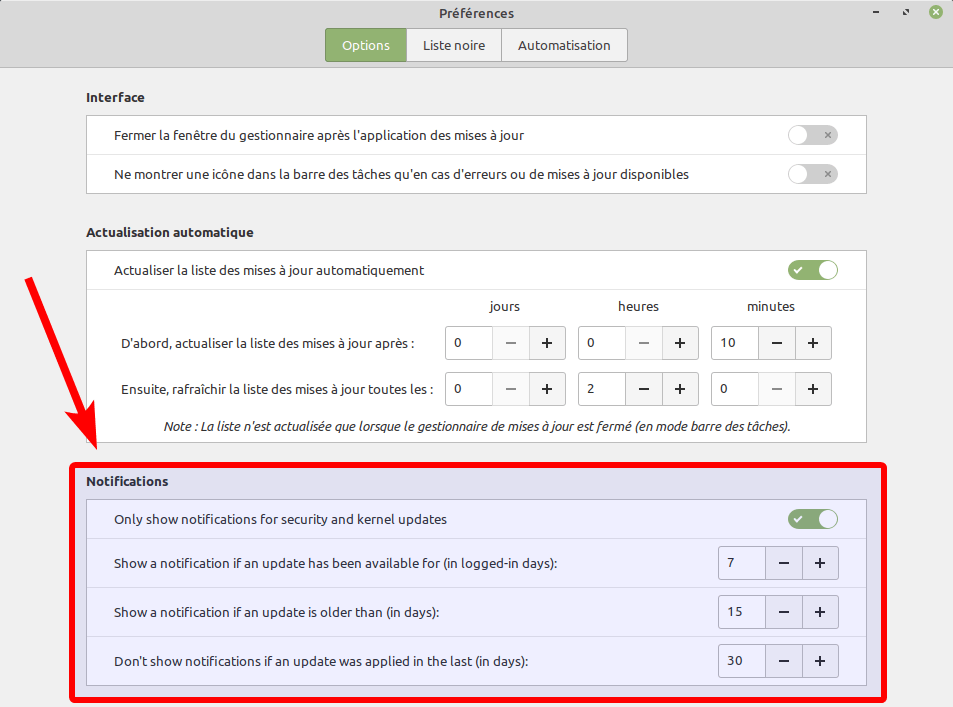Click the older than field showing 15
This screenshot has width=953, height=707.
742,612
